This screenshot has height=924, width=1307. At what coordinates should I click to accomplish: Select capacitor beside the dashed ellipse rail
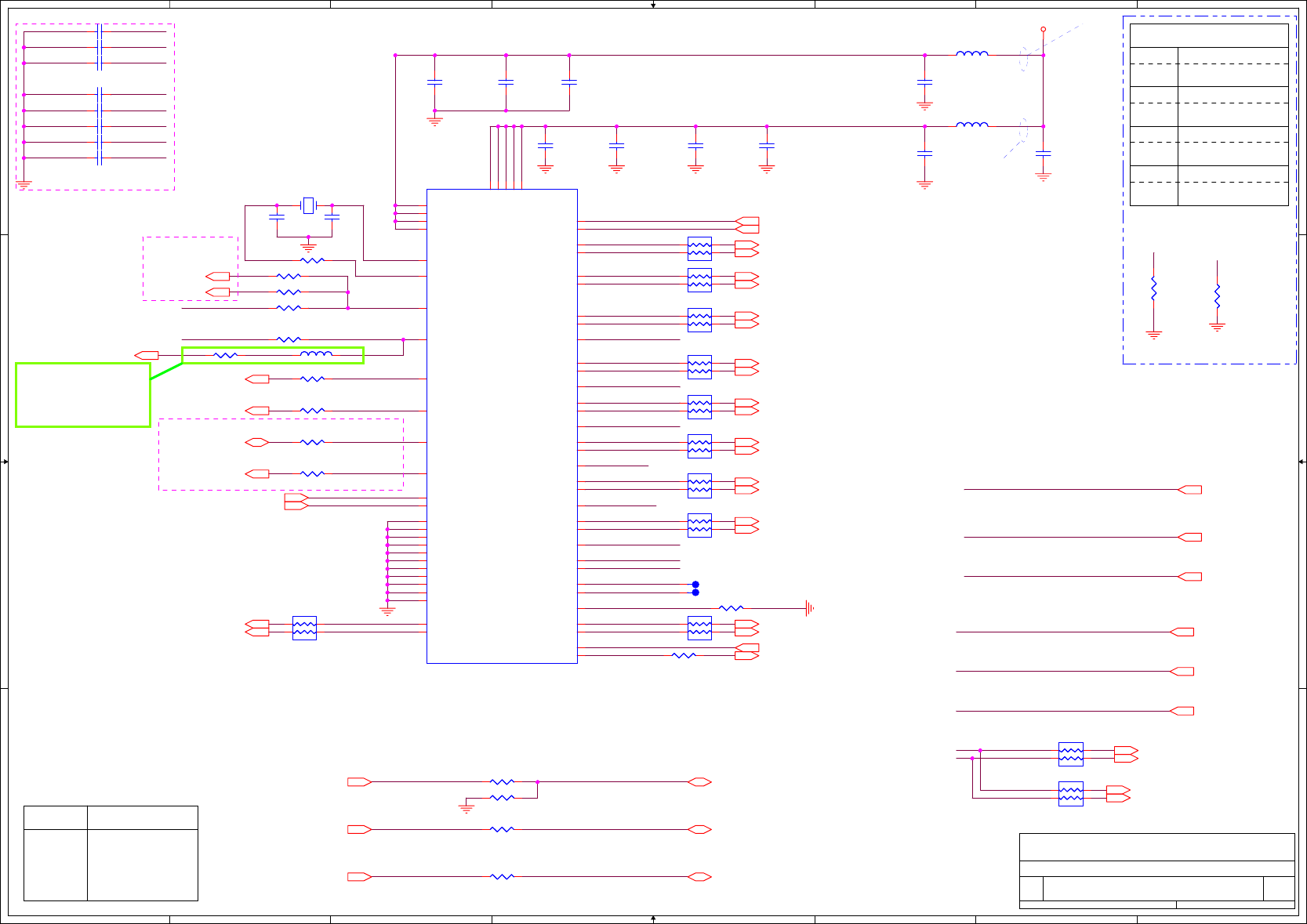coord(1043,154)
